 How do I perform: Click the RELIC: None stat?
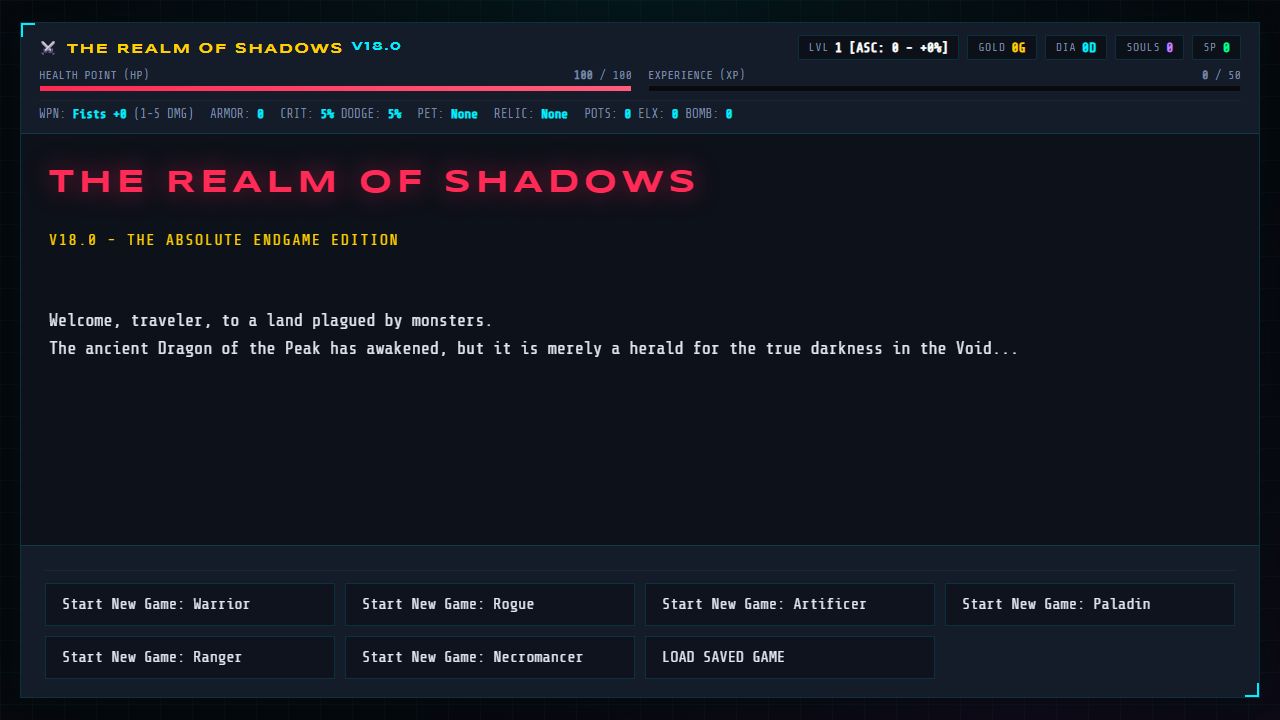[531, 114]
